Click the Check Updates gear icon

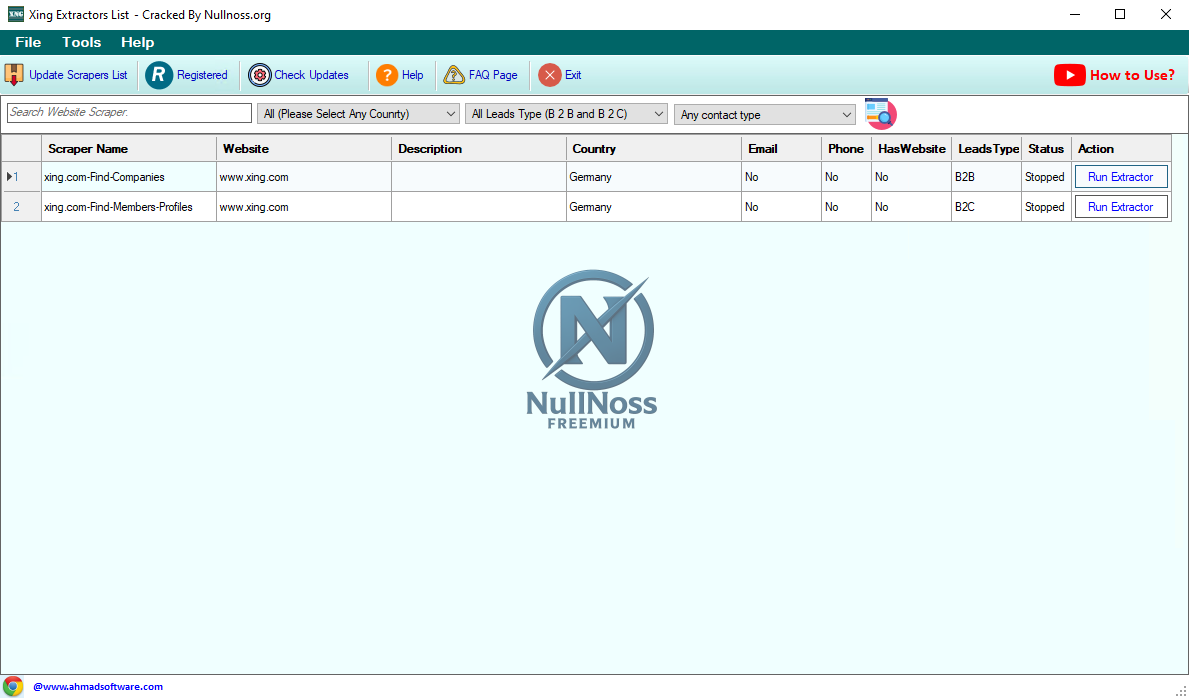(260, 75)
